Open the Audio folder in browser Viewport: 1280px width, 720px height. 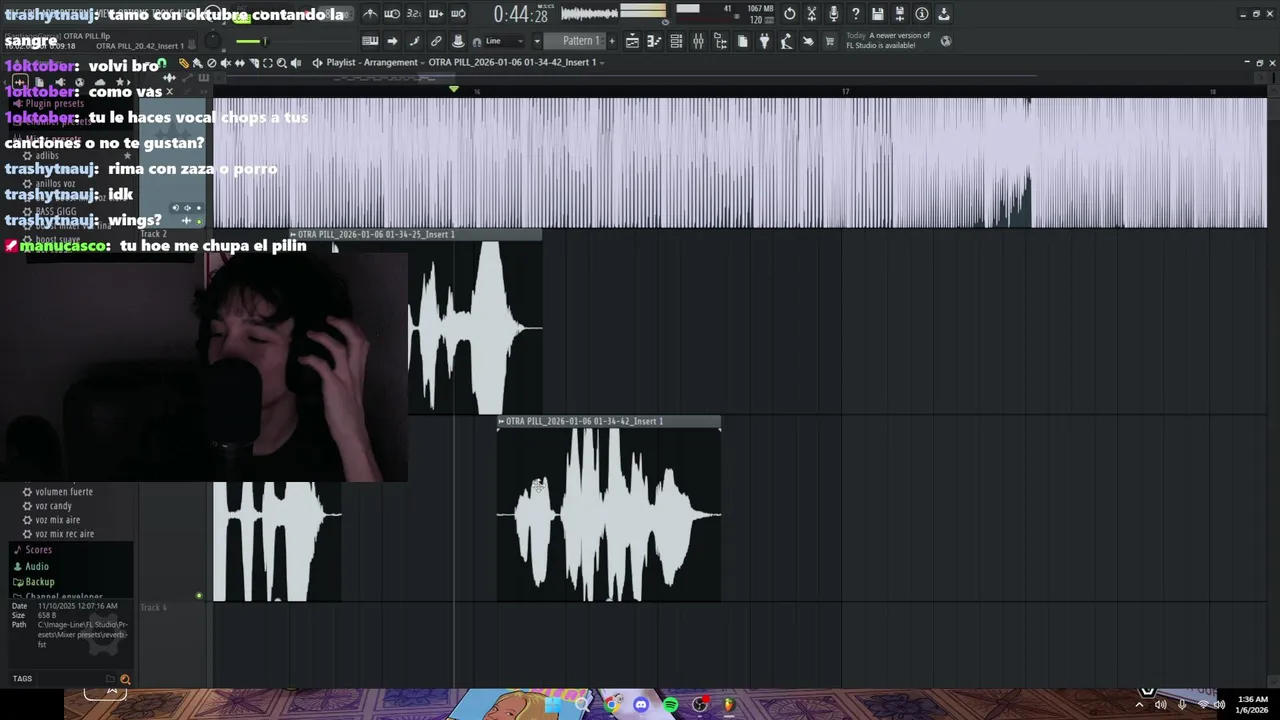[x=36, y=566]
